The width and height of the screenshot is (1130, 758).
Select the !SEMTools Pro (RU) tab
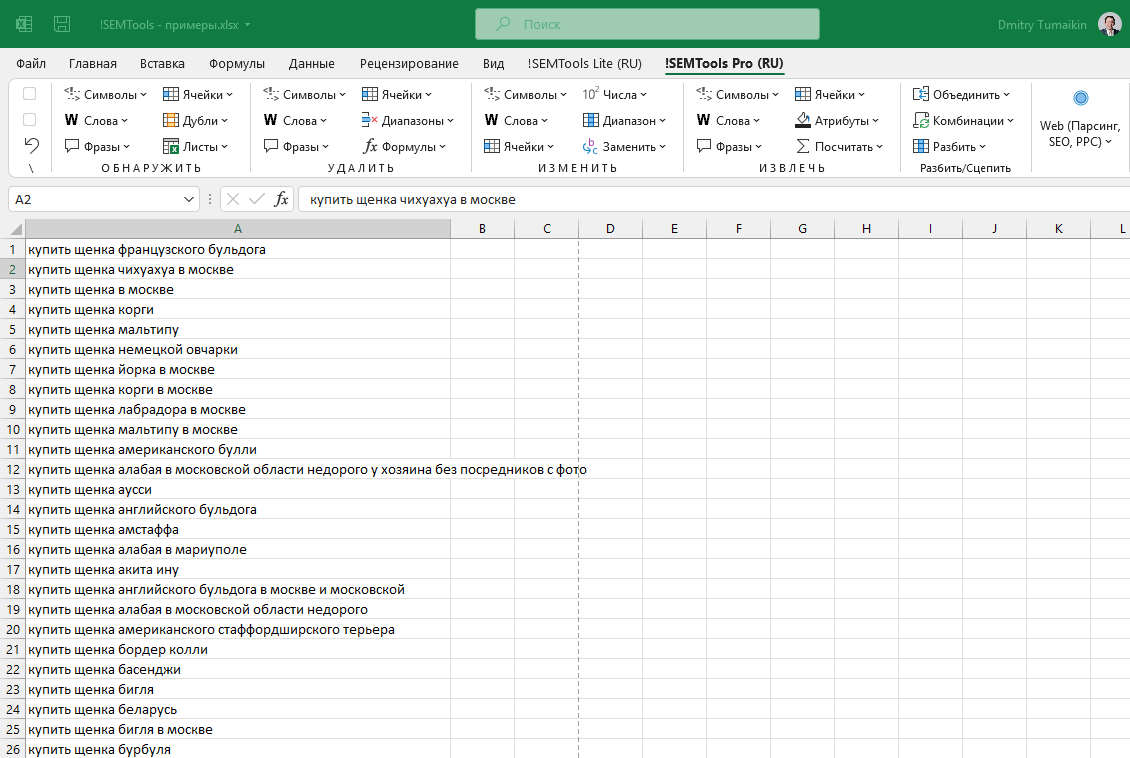tap(724, 63)
